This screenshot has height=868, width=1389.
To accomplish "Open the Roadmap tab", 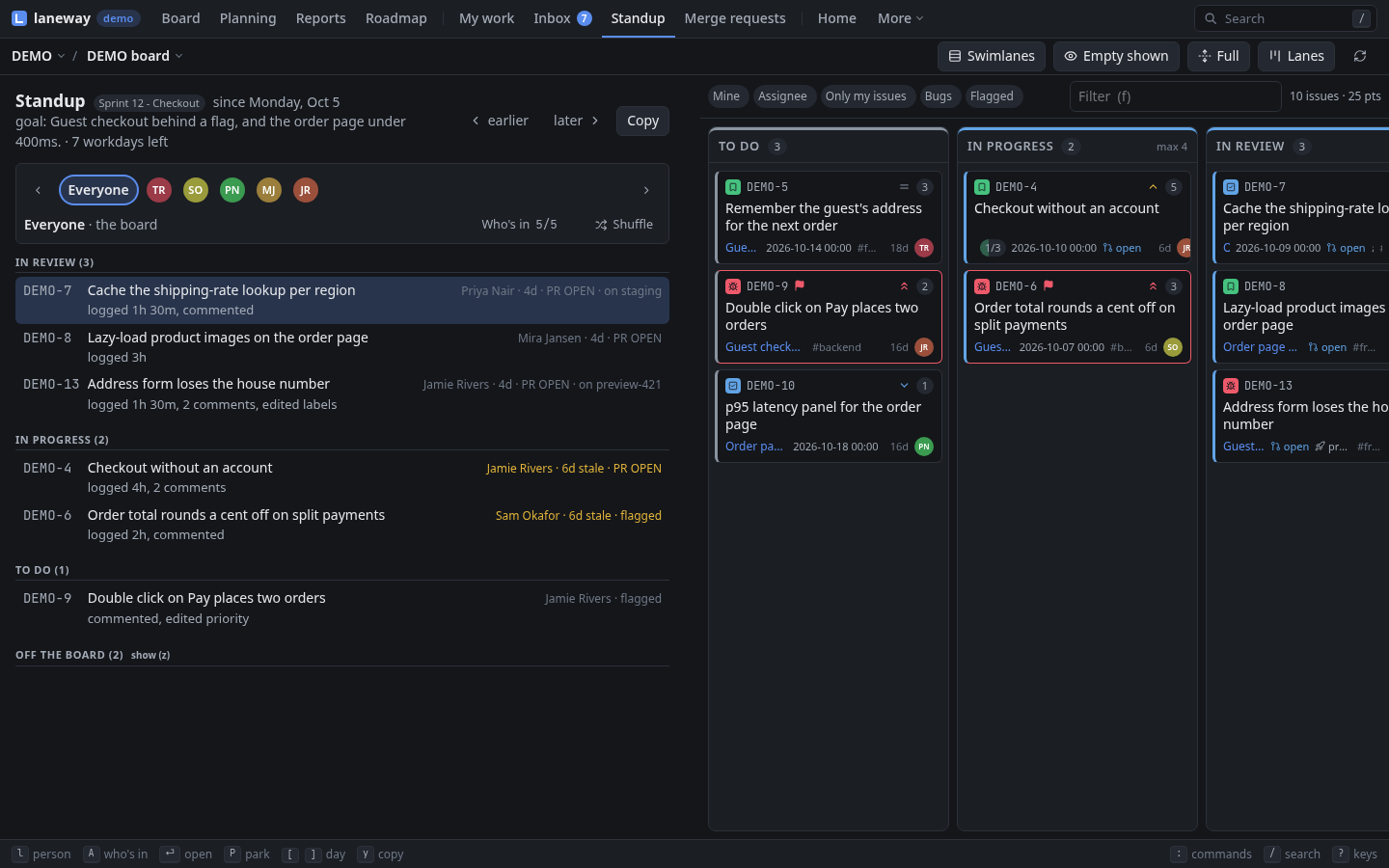I will click(x=396, y=18).
